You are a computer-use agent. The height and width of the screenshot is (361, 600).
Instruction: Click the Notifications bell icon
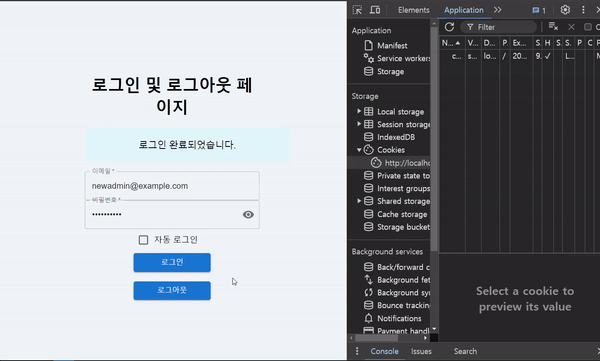pos(368,318)
